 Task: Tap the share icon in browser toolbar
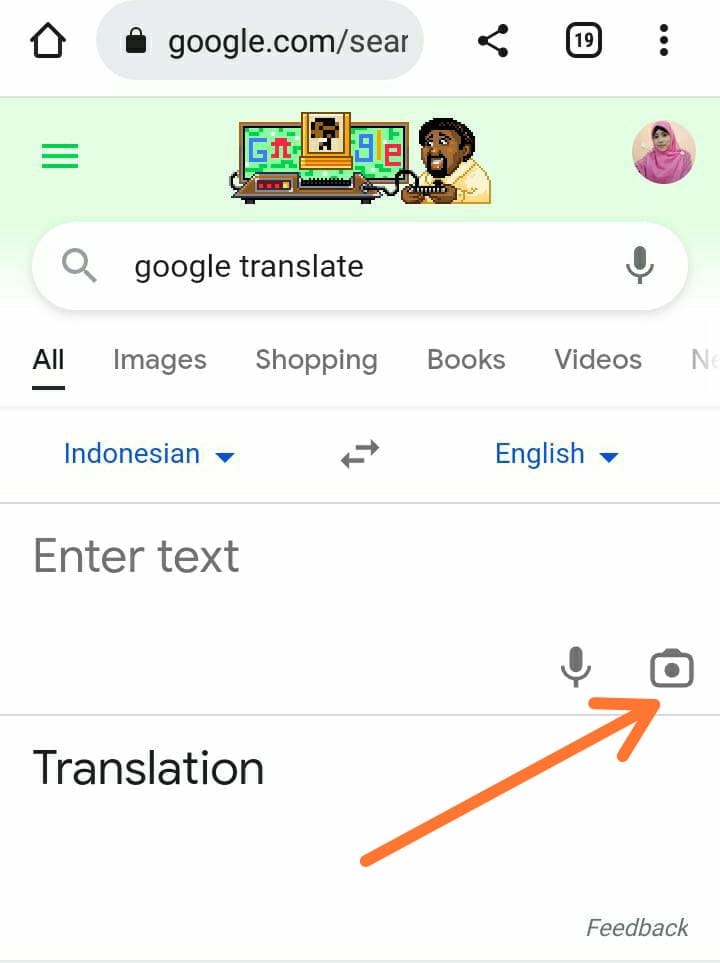point(493,41)
